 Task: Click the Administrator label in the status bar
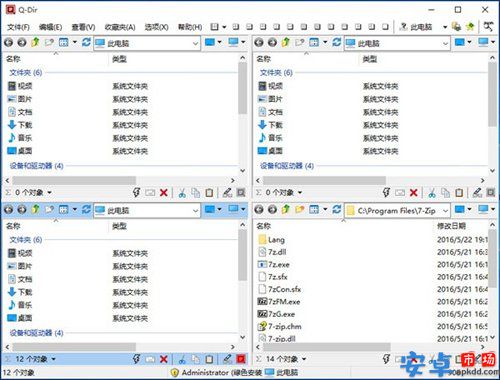click(x=205, y=373)
